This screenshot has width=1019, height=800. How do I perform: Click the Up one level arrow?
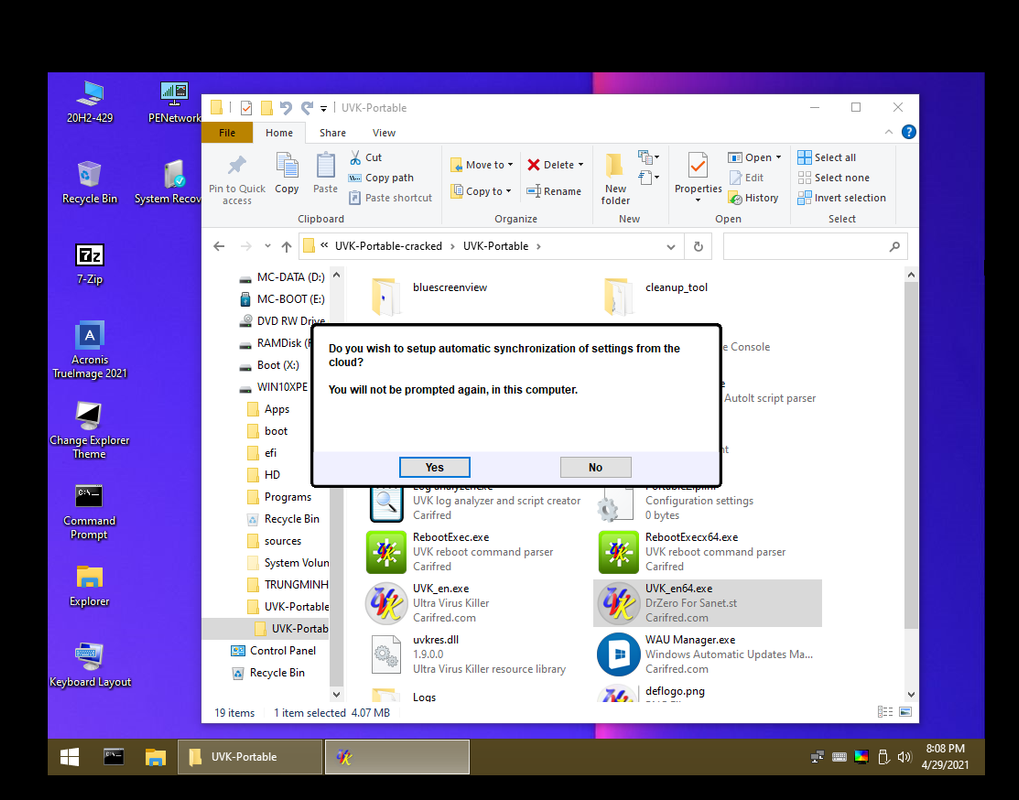click(x=286, y=246)
